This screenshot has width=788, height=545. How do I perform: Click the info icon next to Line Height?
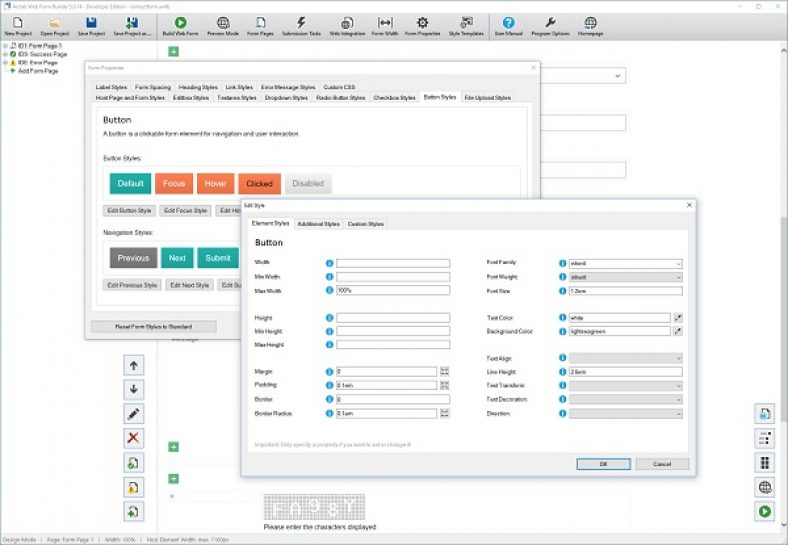[x=562, y=372]
